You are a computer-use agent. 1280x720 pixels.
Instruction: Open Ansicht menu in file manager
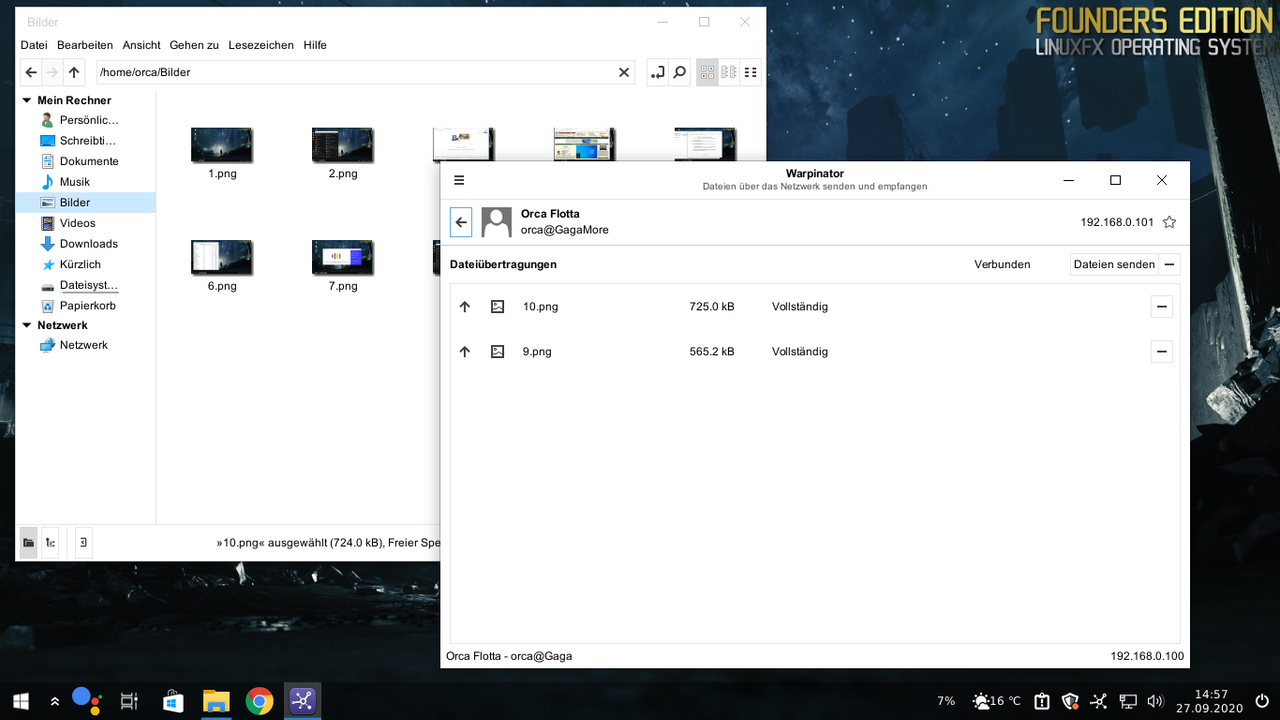pyautogui.click(x=142, y=45)
